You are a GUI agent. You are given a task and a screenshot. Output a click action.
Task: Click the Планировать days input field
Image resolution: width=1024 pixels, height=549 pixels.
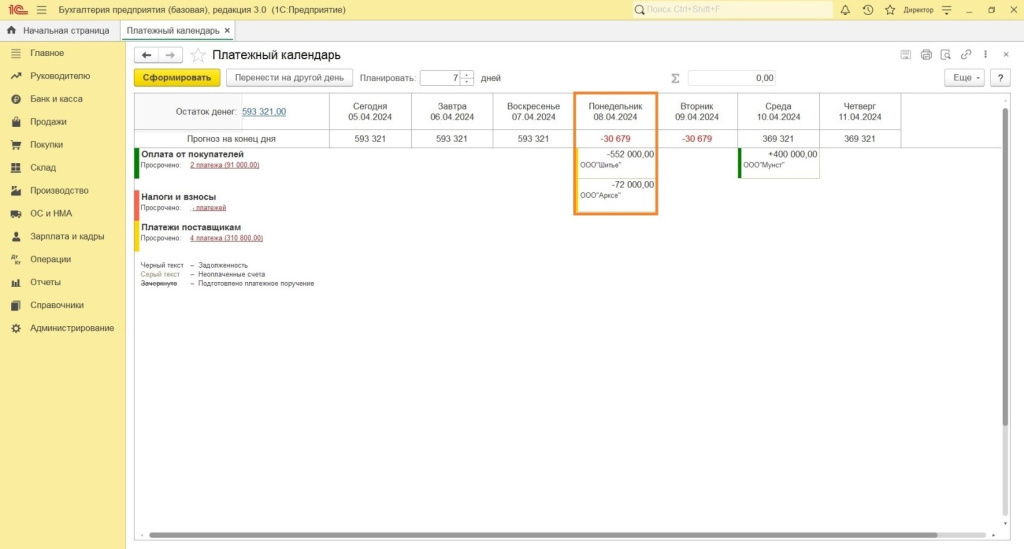440,78
